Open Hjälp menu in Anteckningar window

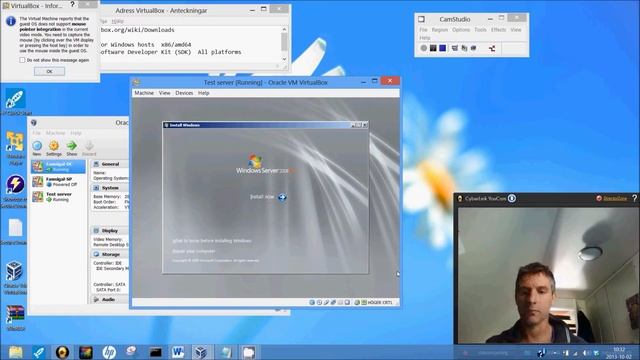(x=118, y=21)
